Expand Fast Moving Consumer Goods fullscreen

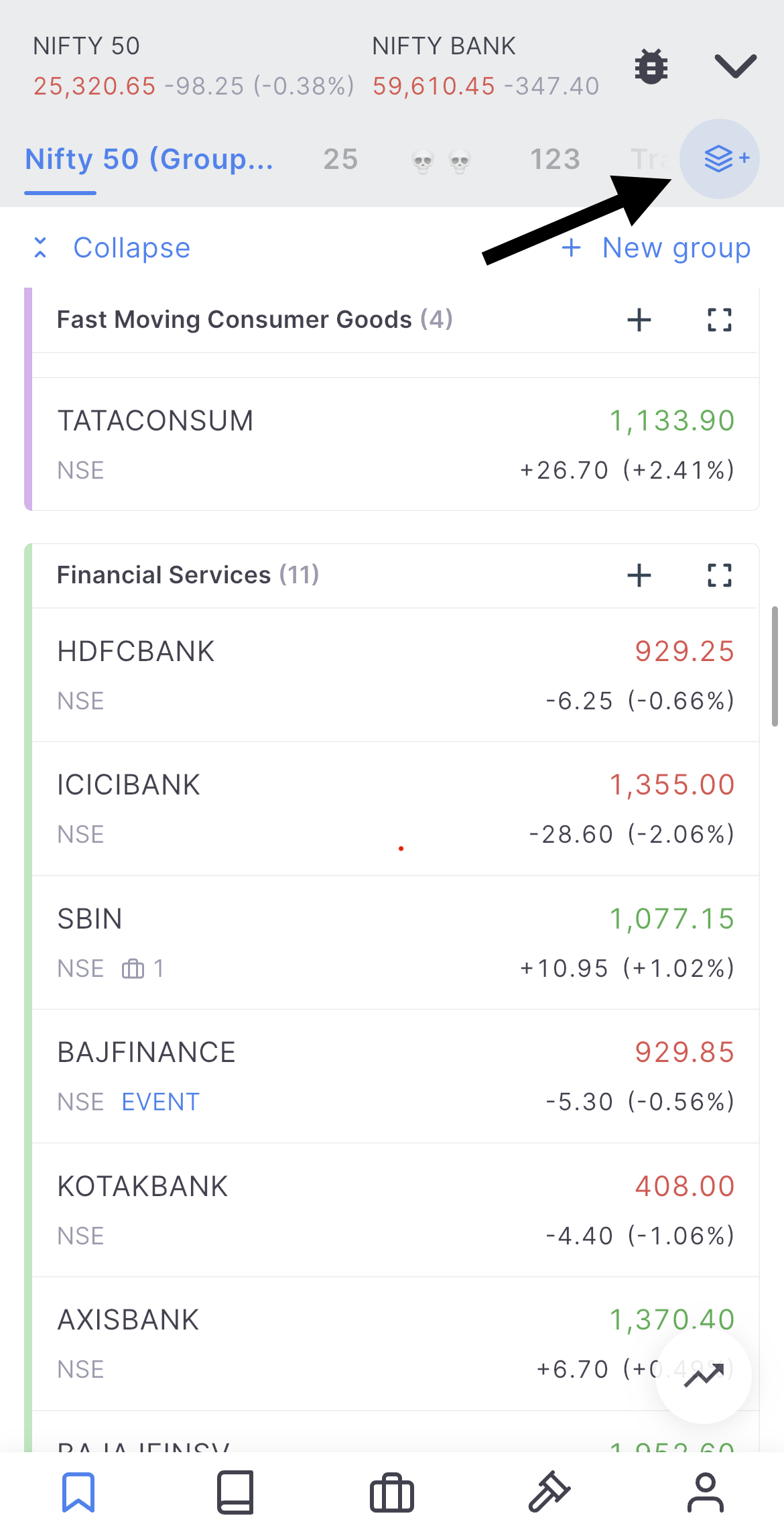click(x=720, y=320)
